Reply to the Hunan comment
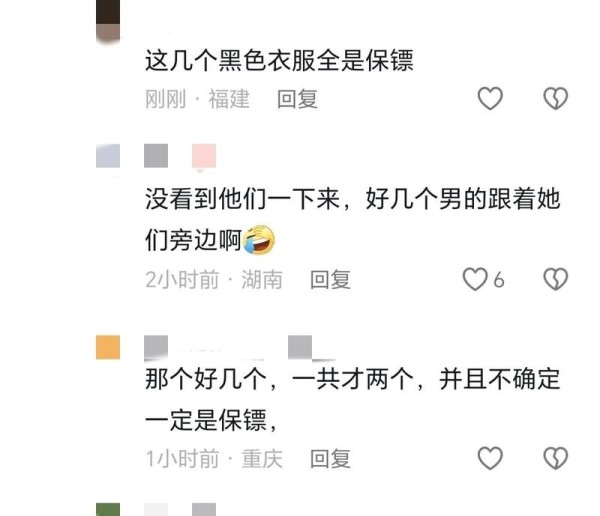 (x=330, y=279)
